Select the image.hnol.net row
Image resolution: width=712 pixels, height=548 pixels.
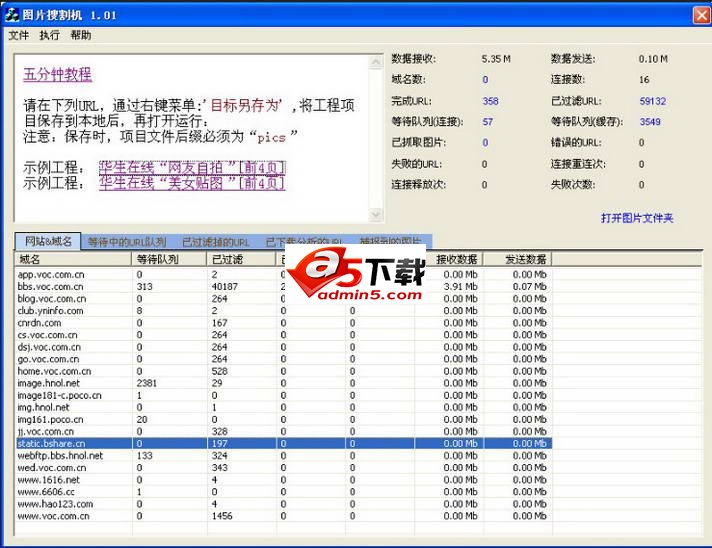tap(283, 383)
